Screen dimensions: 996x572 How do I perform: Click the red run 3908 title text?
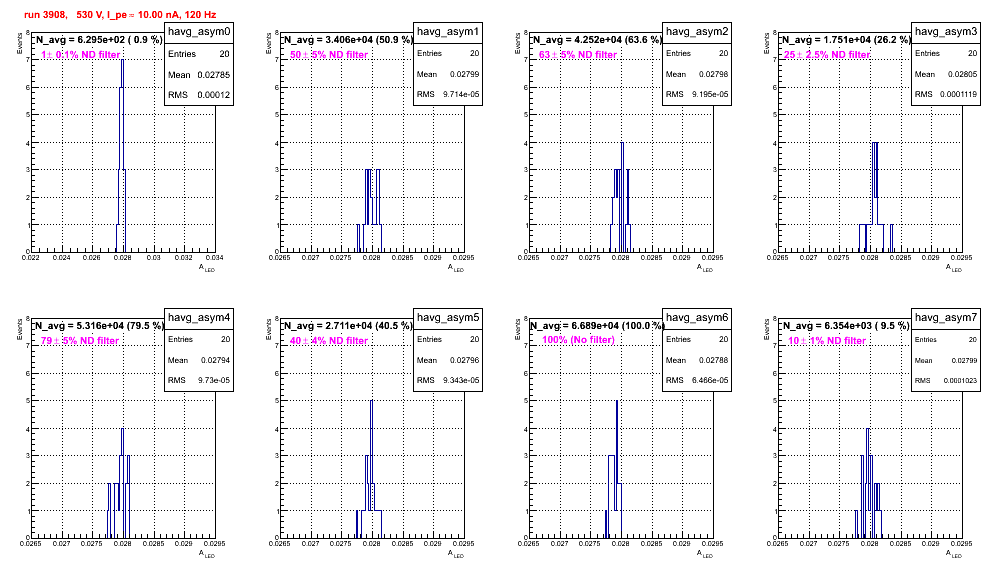tap(120, 15)
